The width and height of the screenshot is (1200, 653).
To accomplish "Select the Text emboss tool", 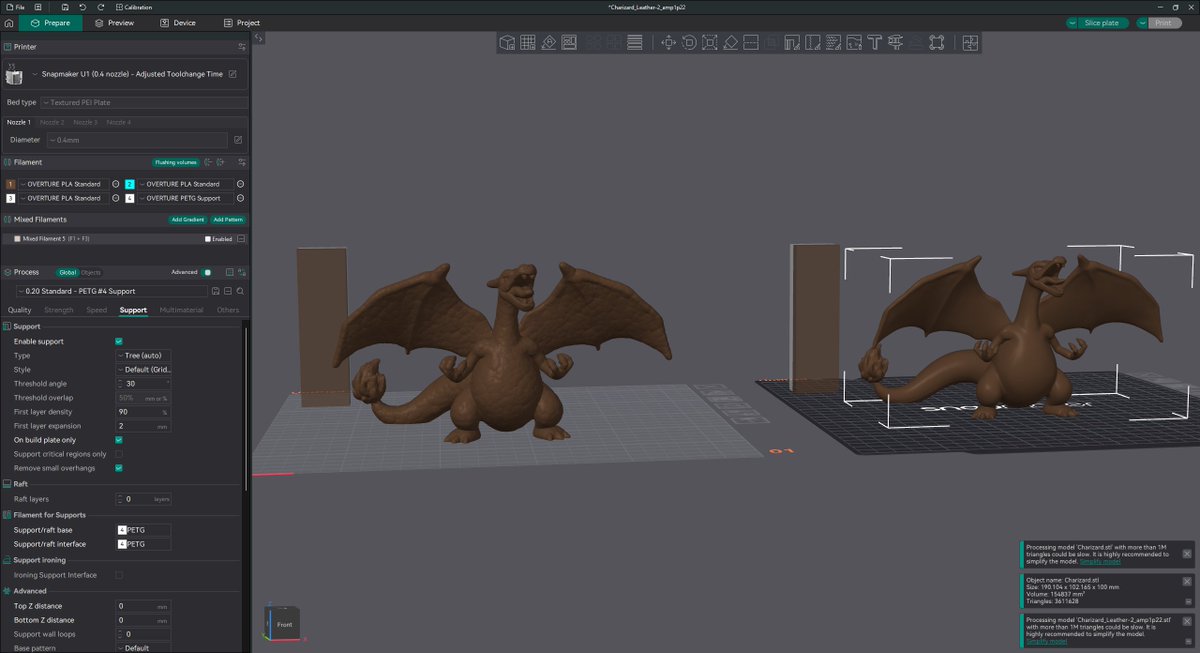I will point(875,42).
